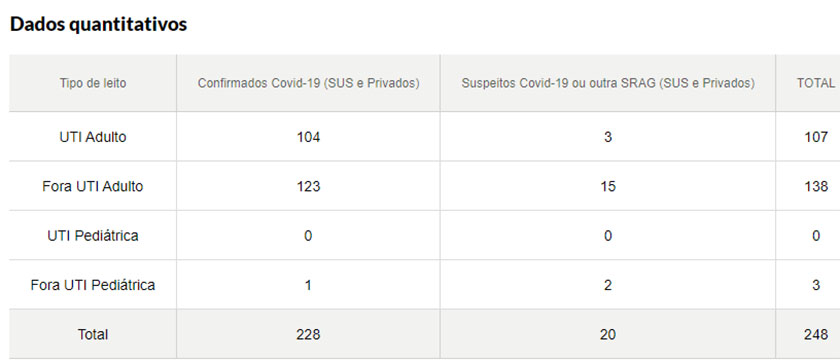This screenshot has width=840, height=361.
Task: Click the total 138 cell
Action: (816, 186)
